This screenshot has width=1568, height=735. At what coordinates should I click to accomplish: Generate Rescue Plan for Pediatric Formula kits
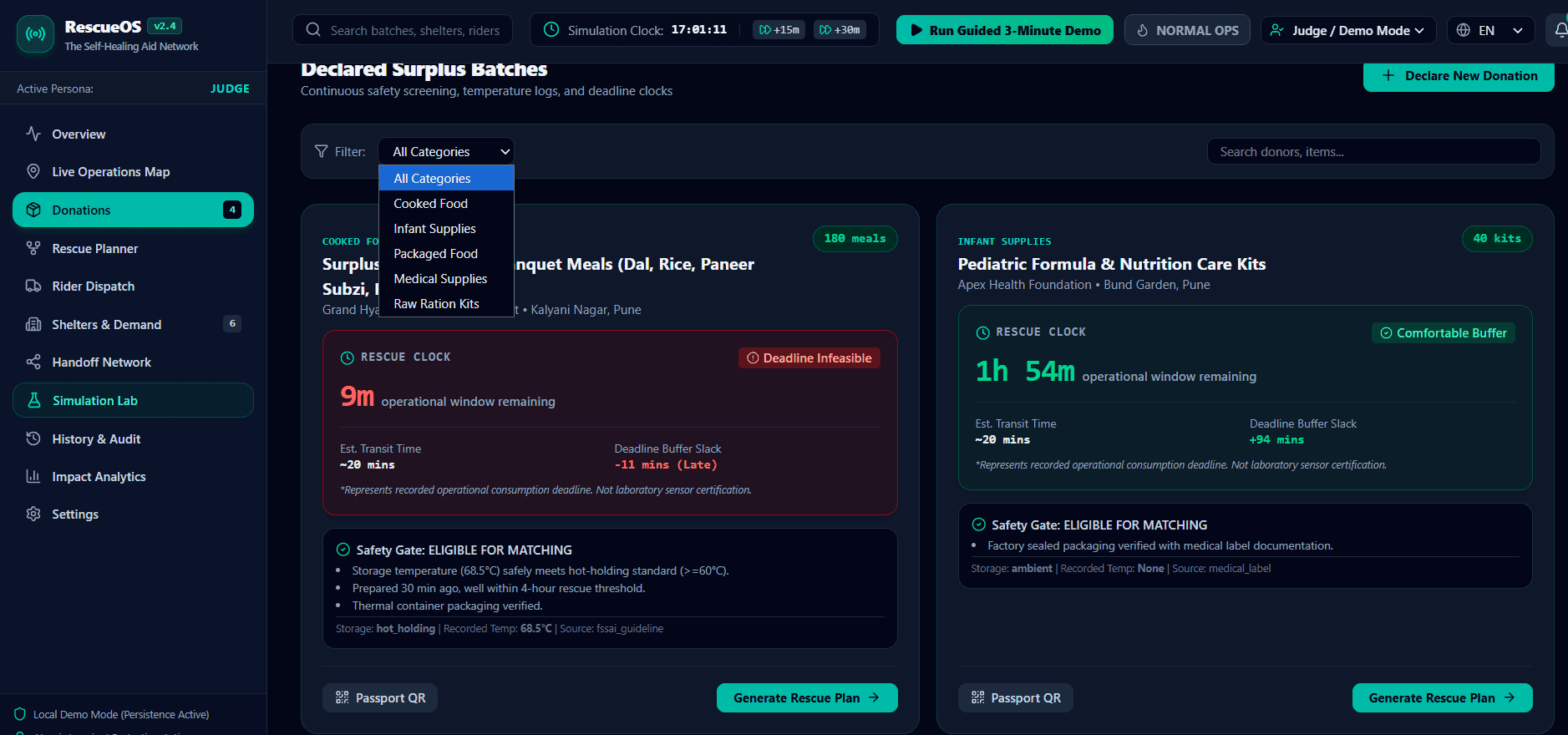pos(1442,697)
